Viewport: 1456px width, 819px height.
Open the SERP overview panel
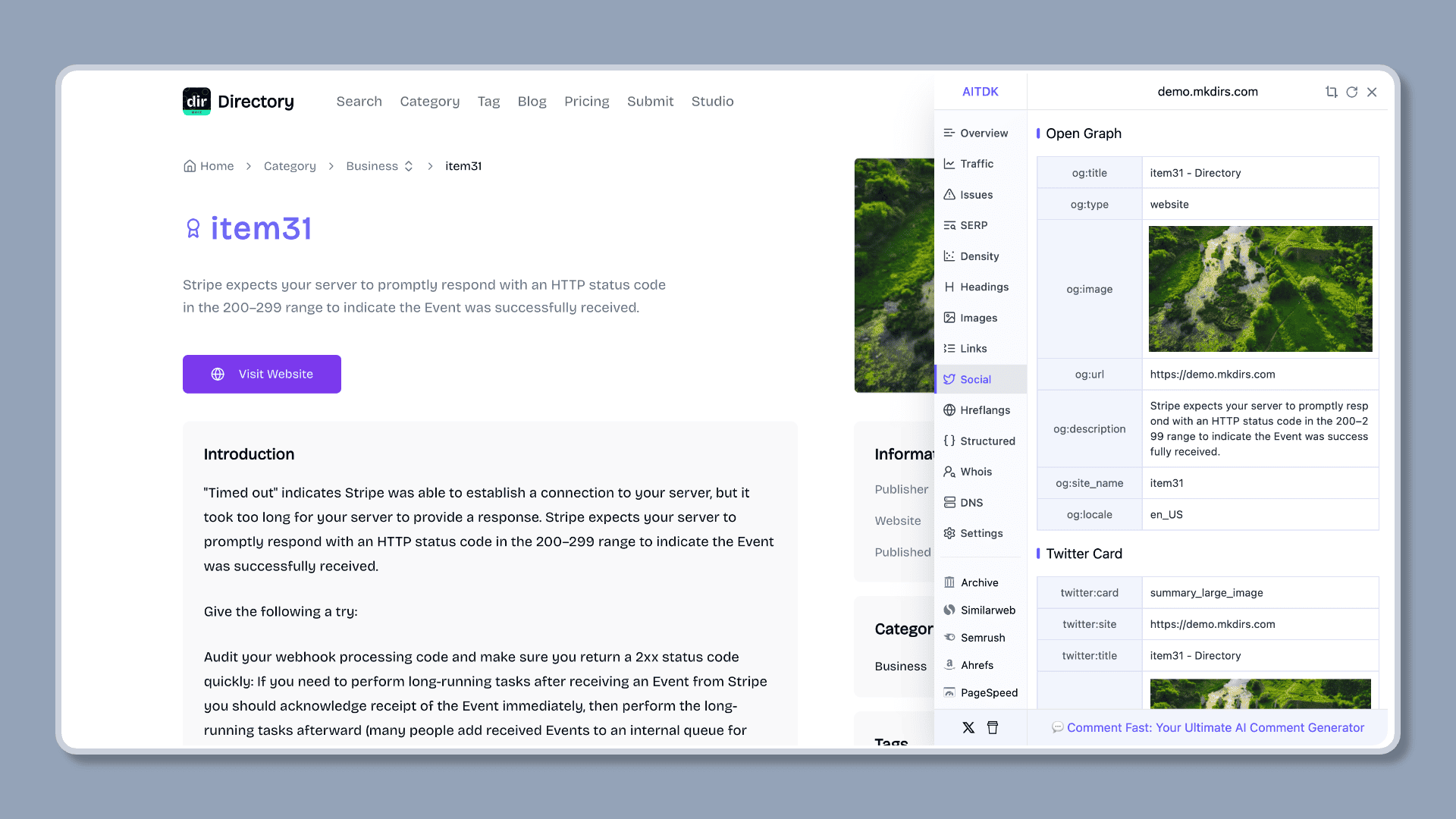click(974, 225)
